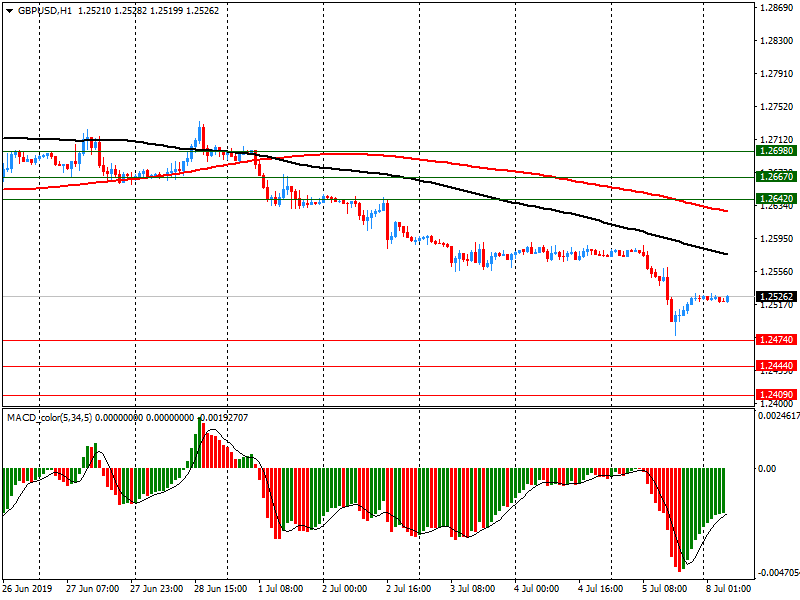Click the MACD 0.00 zero level label
800x600 pixels.
pyautogui.click(x=767, y=468)
